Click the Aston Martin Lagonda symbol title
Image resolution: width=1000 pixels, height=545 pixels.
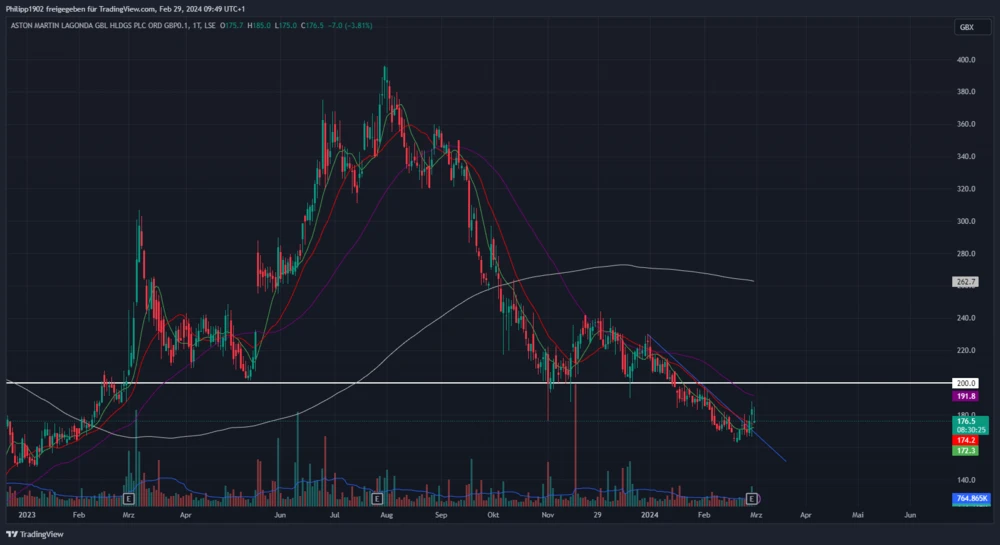[110, 26]
